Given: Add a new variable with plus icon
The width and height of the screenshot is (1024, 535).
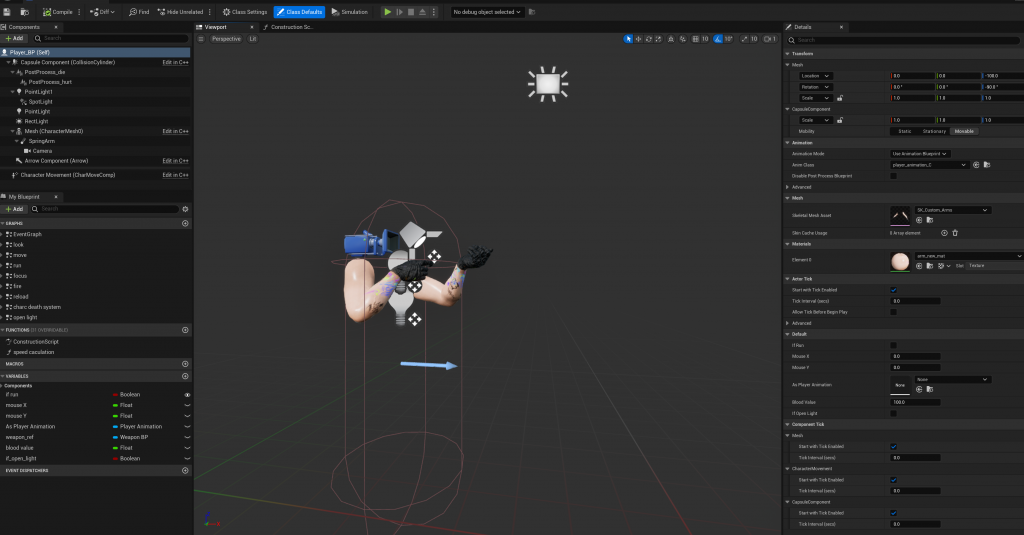Looking at the screenshot, I should pos(185,376).
